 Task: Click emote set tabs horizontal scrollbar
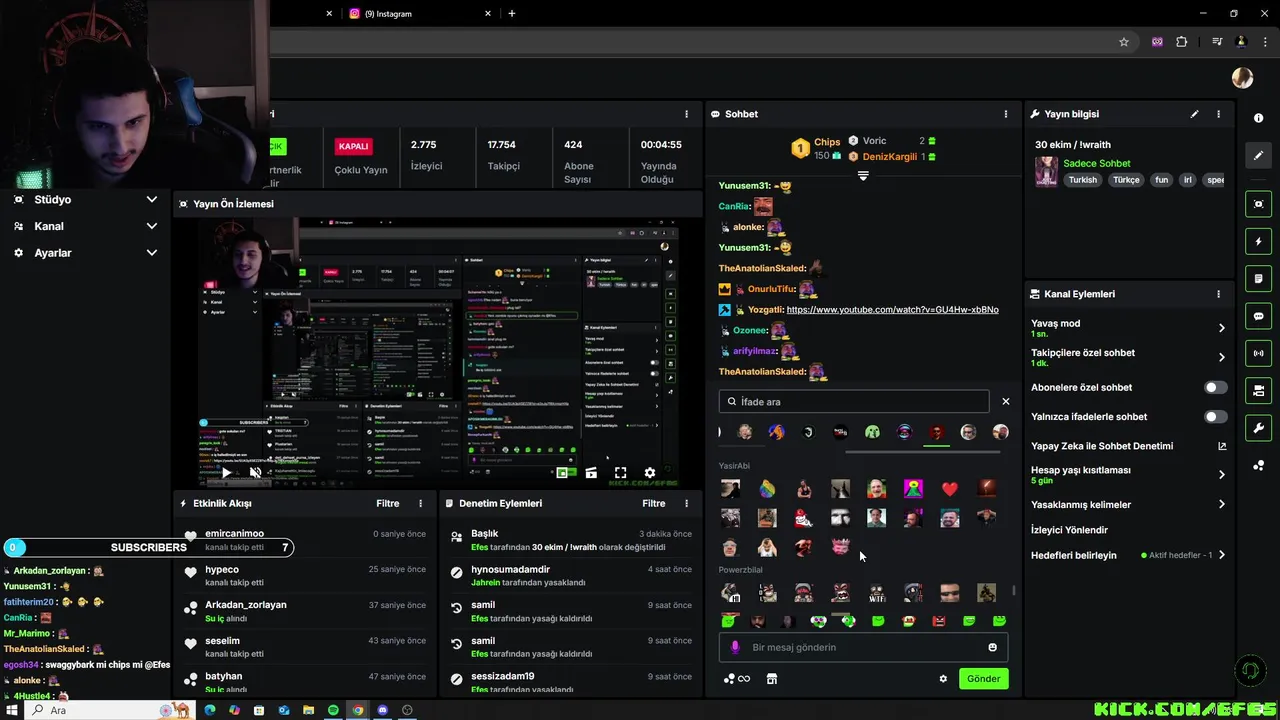[x=922, y=452]
